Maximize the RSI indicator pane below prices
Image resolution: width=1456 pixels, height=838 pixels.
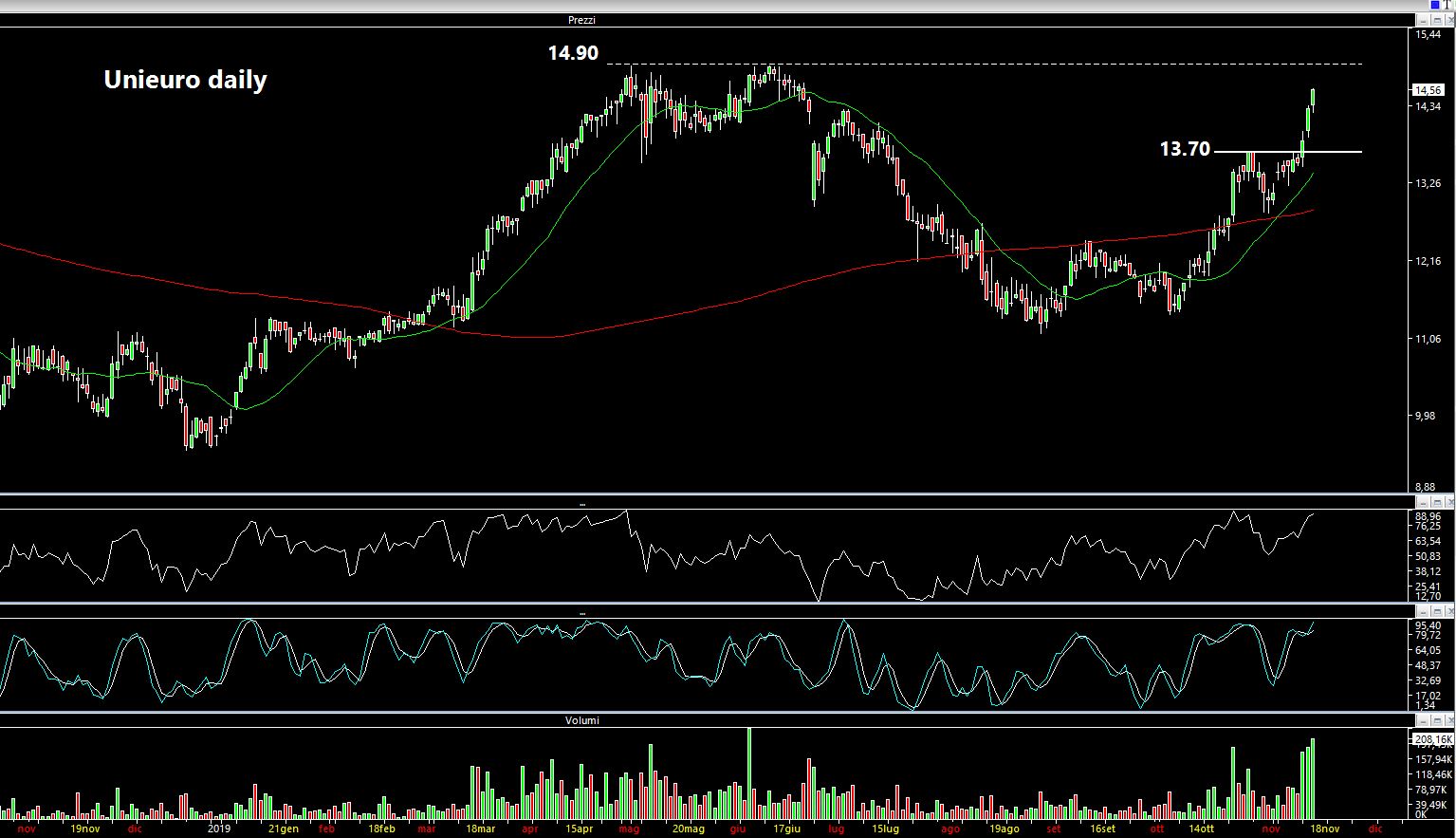point(1437,502)
